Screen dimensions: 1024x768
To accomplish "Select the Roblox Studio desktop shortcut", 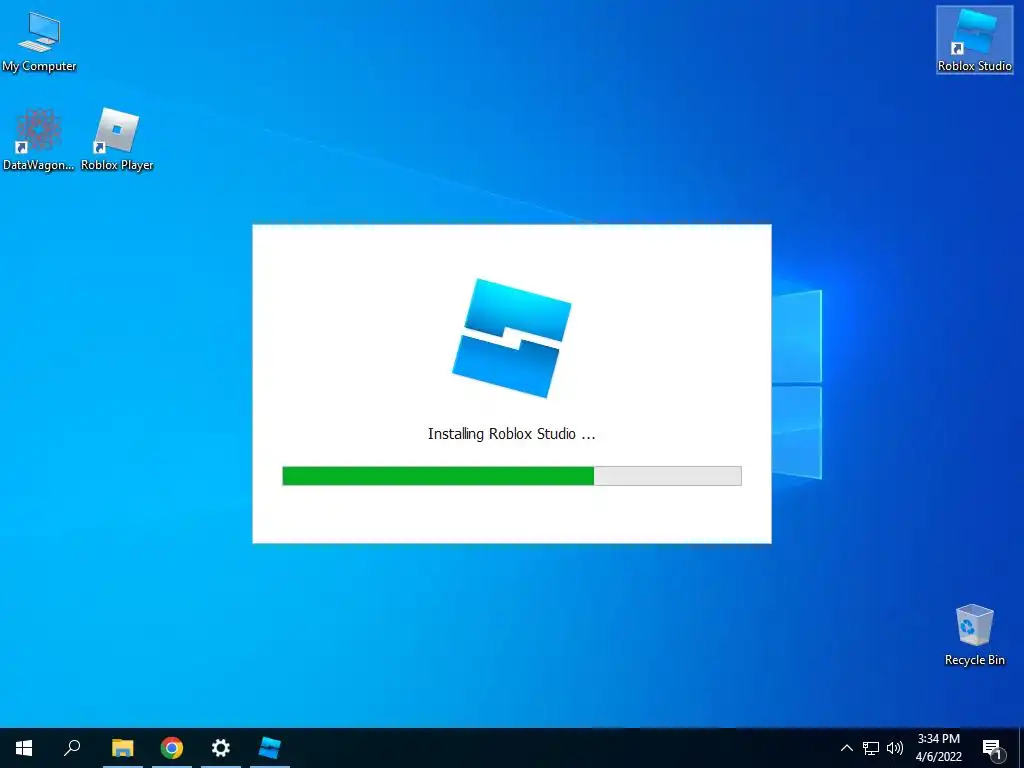I will tap(974, 40).
